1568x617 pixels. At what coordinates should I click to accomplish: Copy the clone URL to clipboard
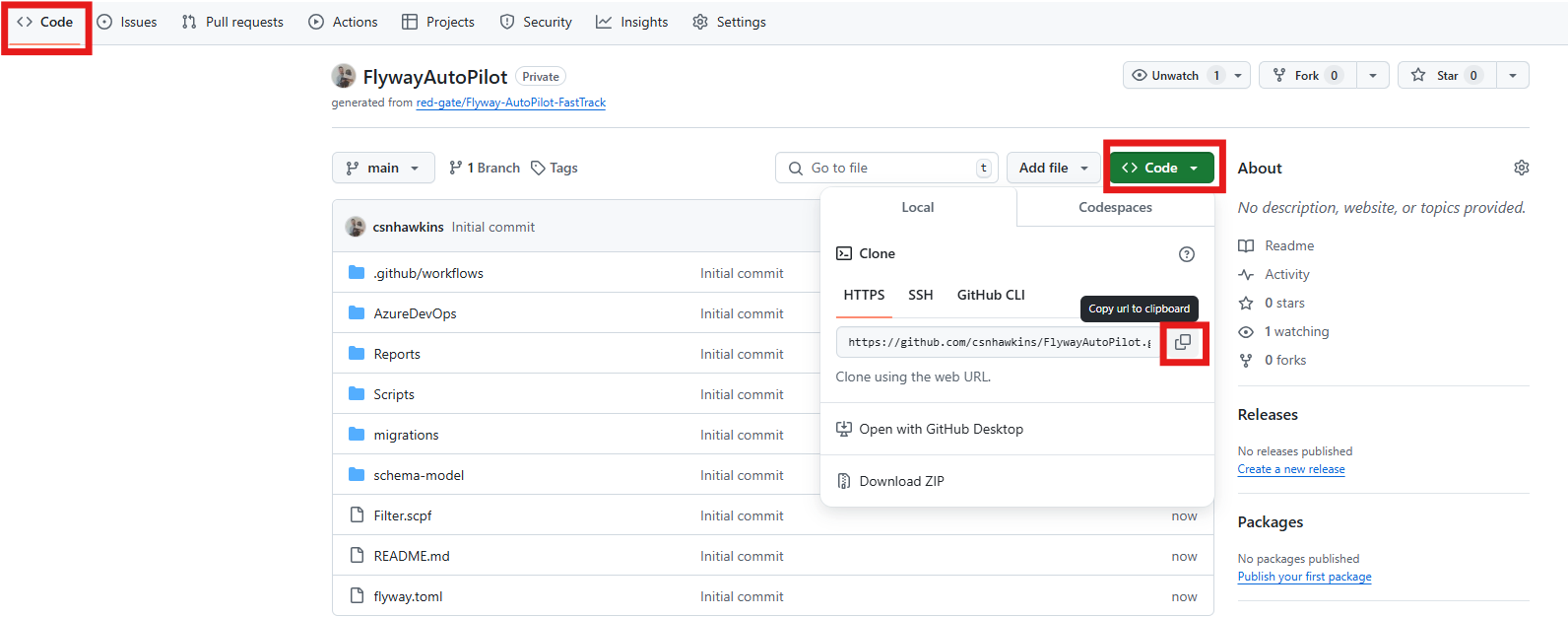point(1183,342)
